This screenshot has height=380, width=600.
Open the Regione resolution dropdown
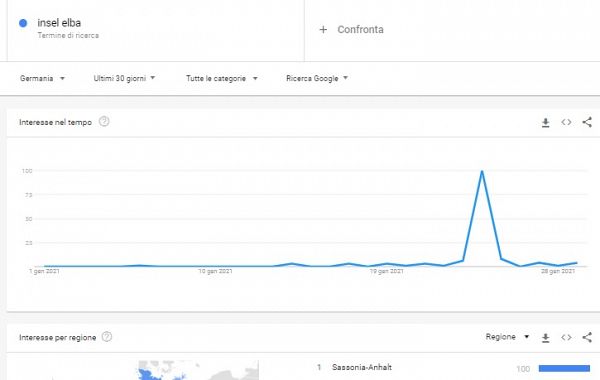507,337
